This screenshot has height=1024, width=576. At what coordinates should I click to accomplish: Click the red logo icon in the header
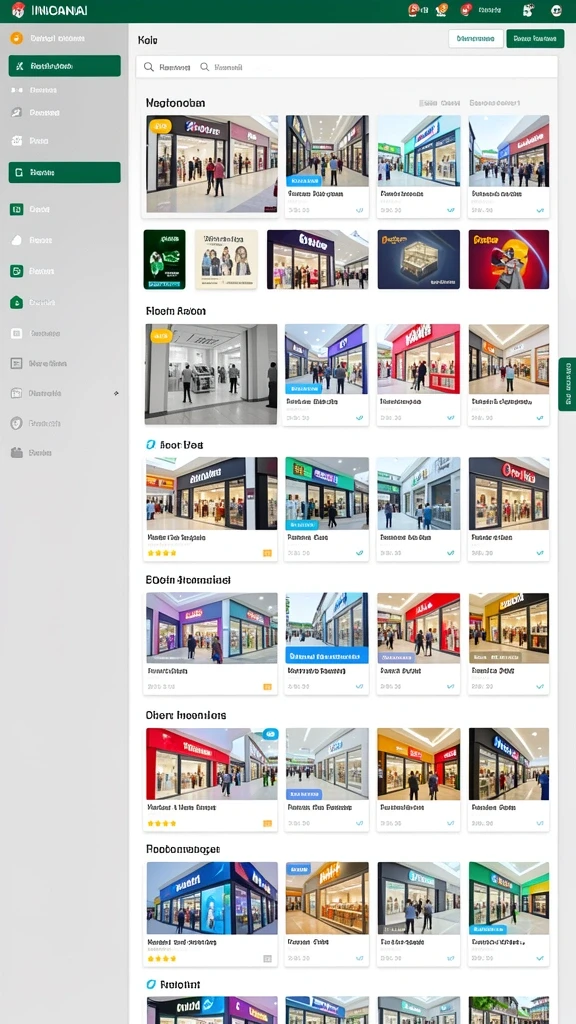tap(18, 9)
